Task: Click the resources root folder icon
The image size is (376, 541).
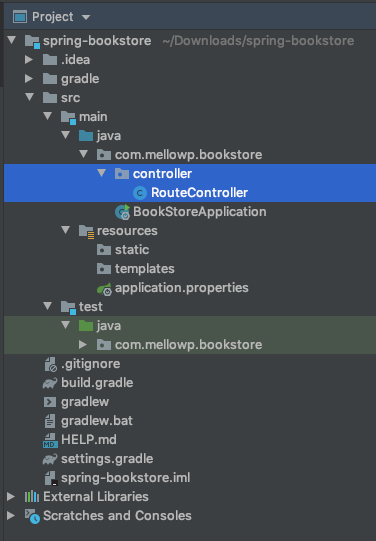Action: tap(86, 231)
